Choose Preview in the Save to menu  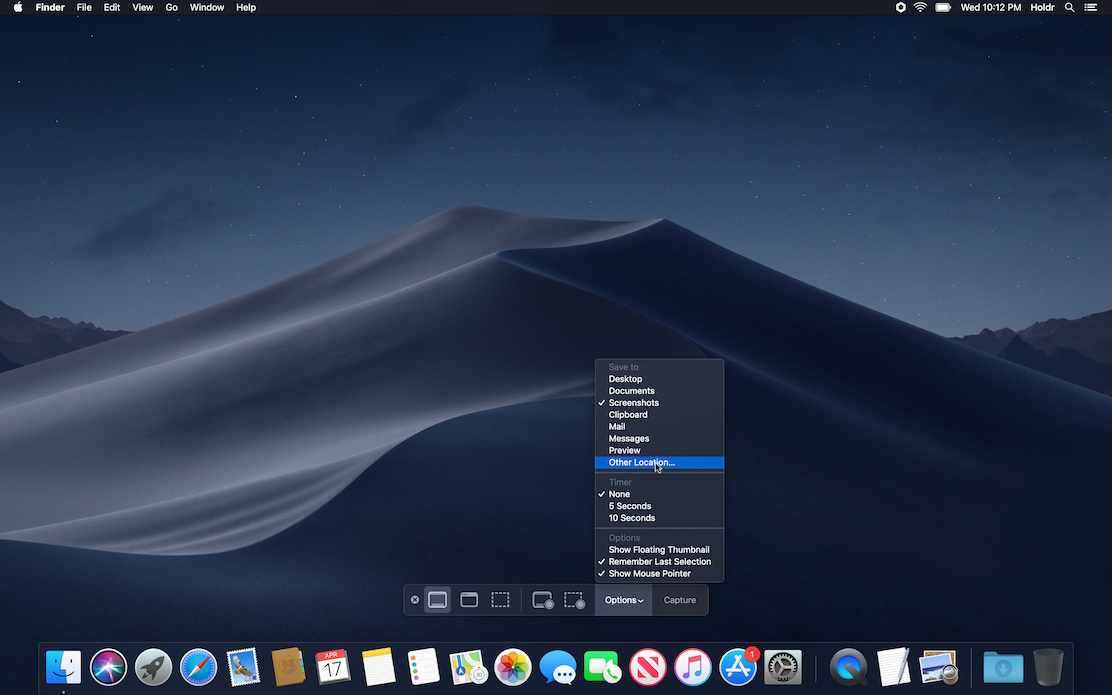(x=660, y=450)
